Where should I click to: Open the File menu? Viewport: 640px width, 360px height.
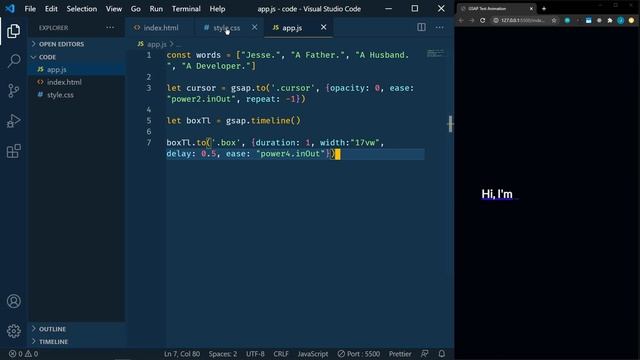30,9
